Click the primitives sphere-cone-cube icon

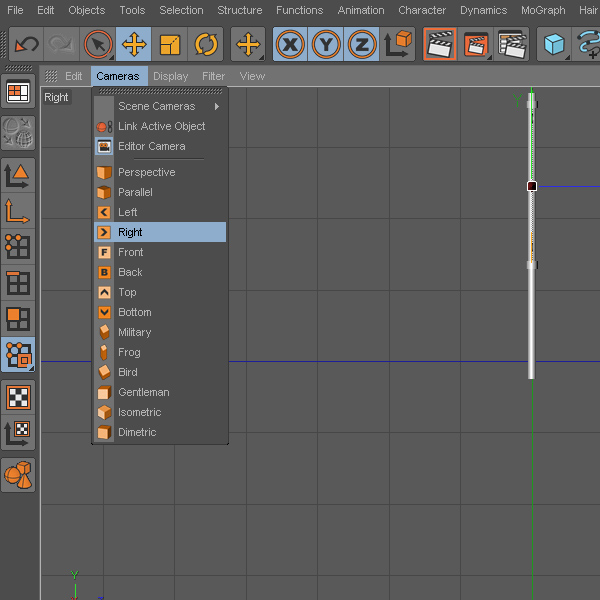click(x=18, y=475)
